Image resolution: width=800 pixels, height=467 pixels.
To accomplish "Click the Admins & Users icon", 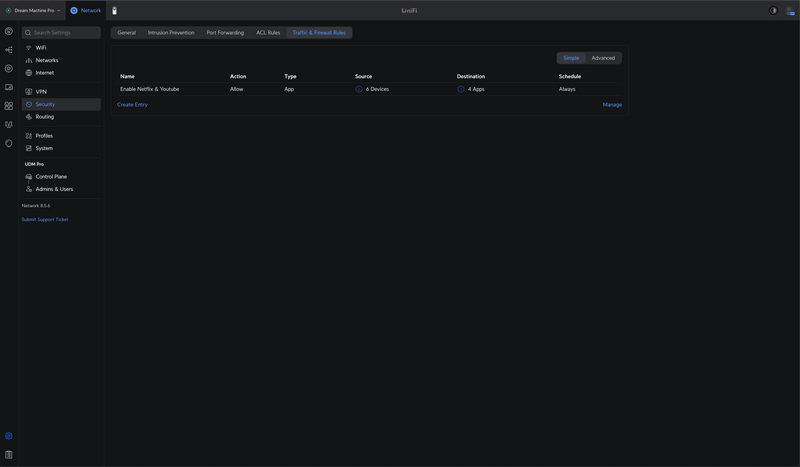I will tap(29, 189).
